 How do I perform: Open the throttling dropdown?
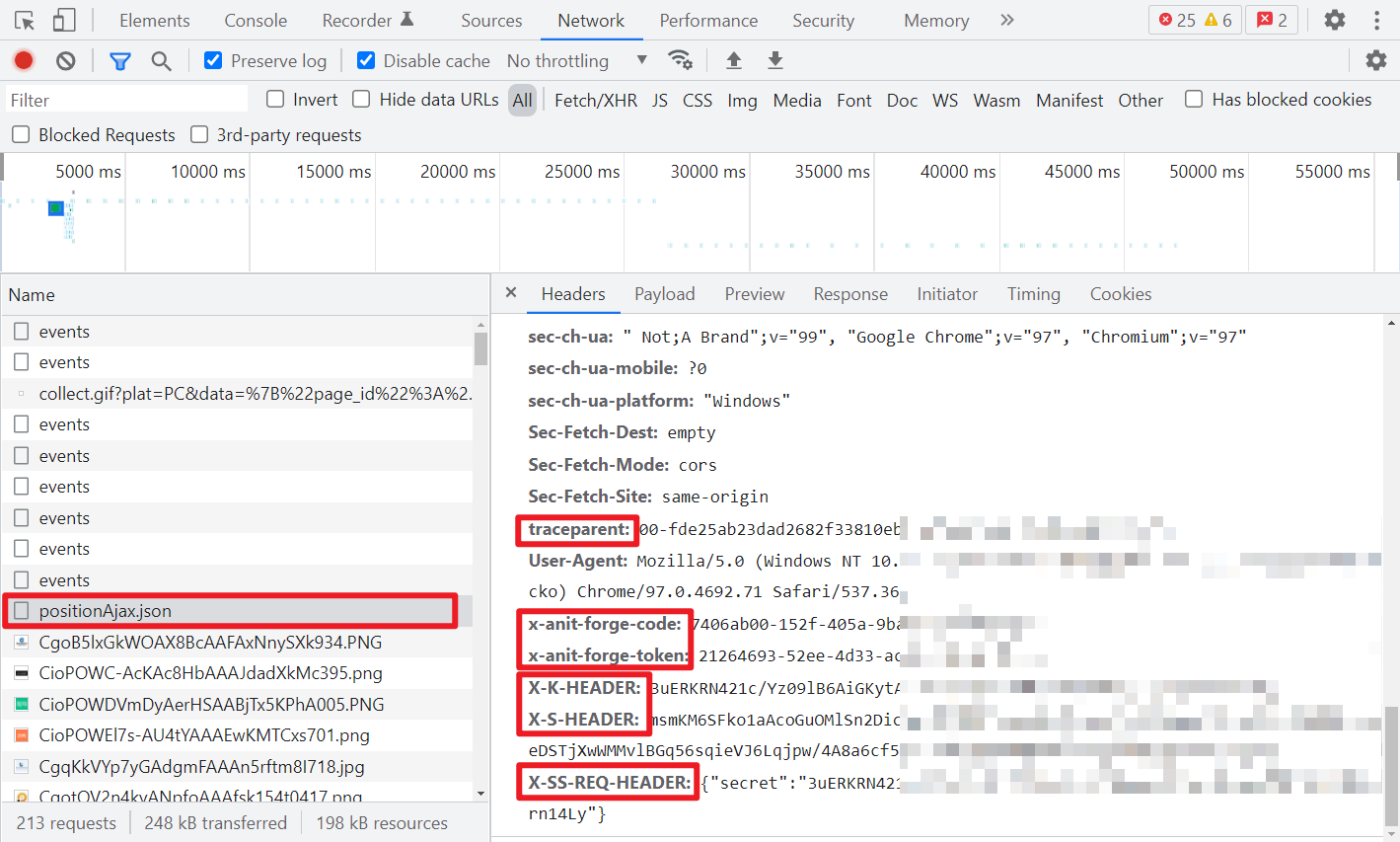(x=577, y=60)
